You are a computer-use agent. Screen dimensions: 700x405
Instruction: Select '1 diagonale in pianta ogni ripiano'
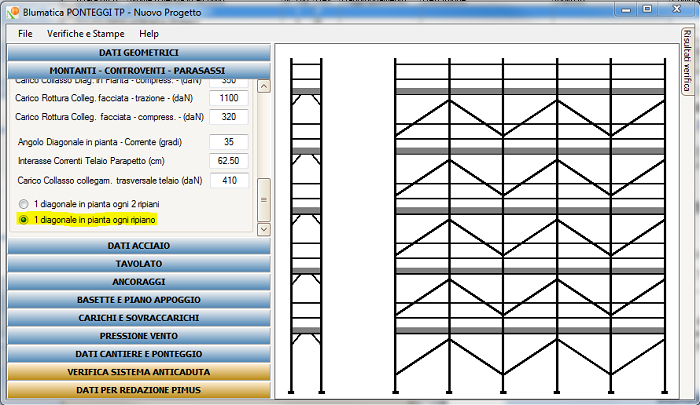(x=24, y=218)
